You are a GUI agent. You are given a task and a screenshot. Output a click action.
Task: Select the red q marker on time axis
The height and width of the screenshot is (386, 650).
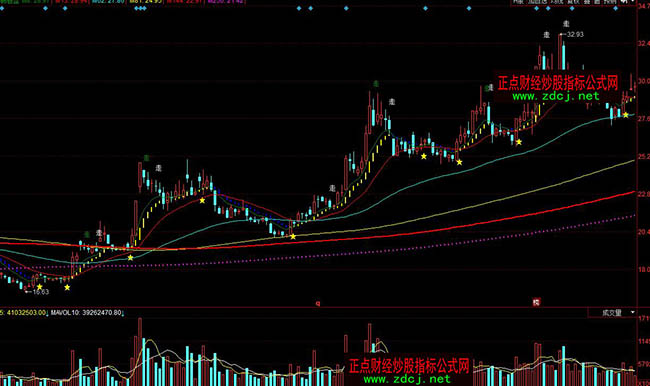pos(318,303)
